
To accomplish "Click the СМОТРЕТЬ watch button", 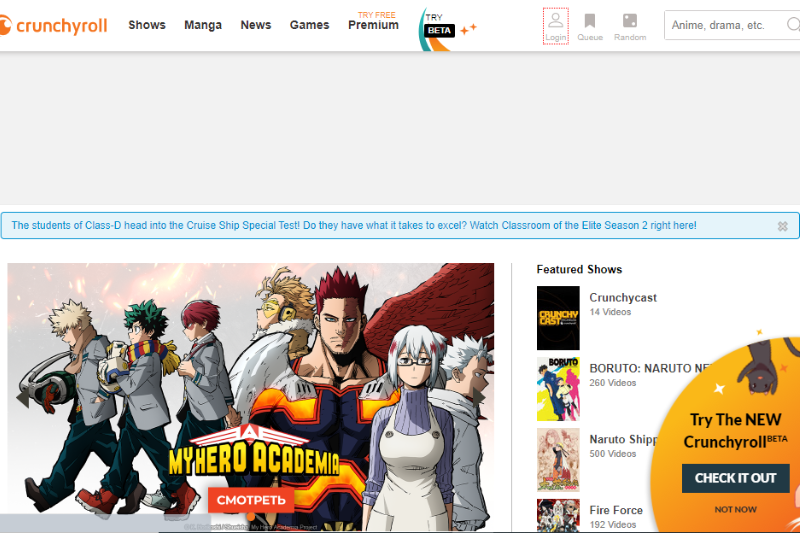I will point(251,500).
